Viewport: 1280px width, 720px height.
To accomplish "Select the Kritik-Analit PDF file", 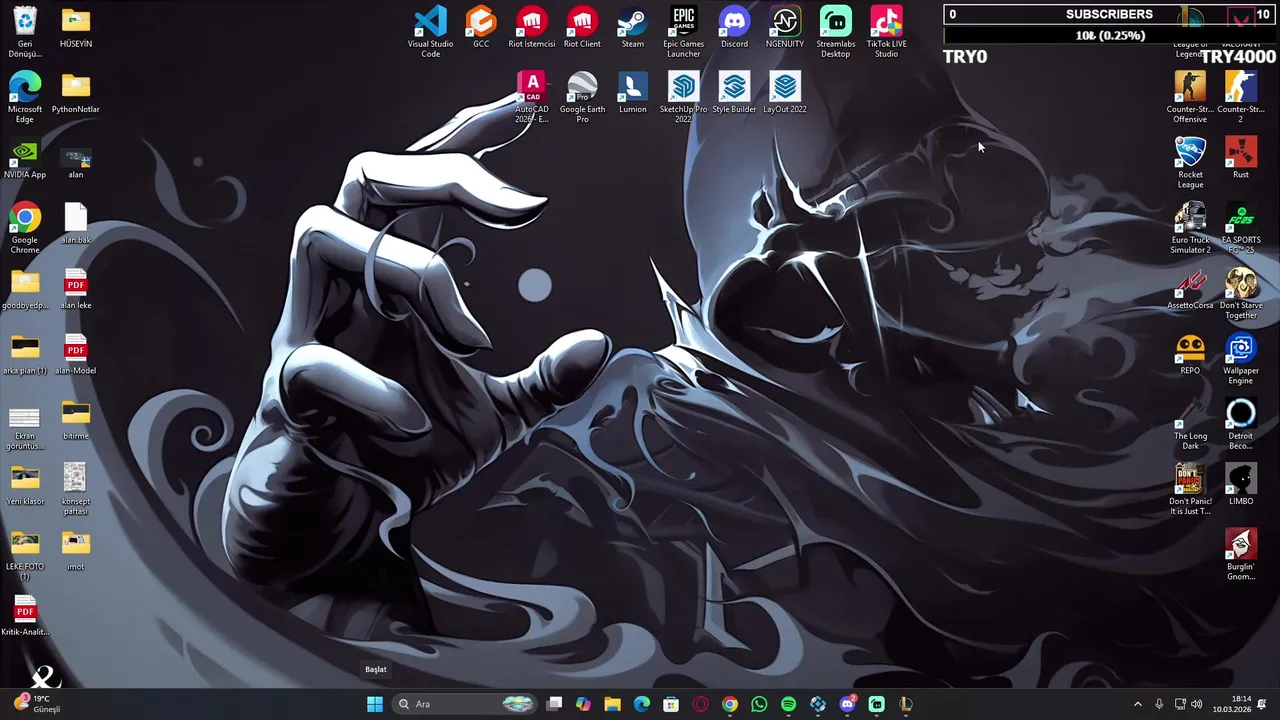I will [25, 616].
